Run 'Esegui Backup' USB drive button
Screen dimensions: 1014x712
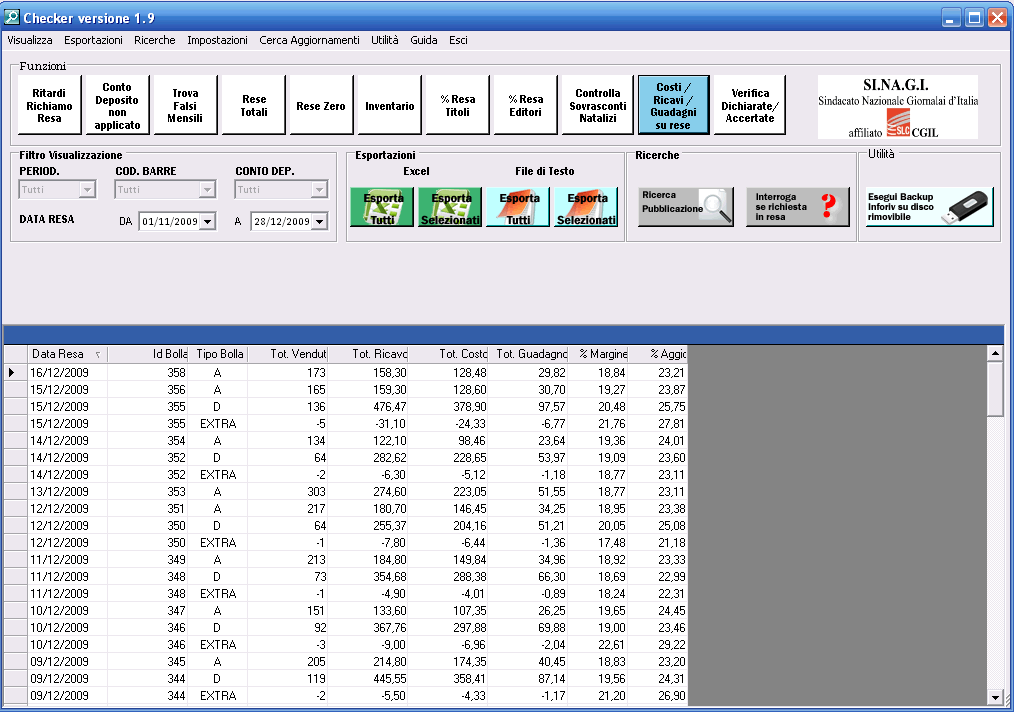929,207
